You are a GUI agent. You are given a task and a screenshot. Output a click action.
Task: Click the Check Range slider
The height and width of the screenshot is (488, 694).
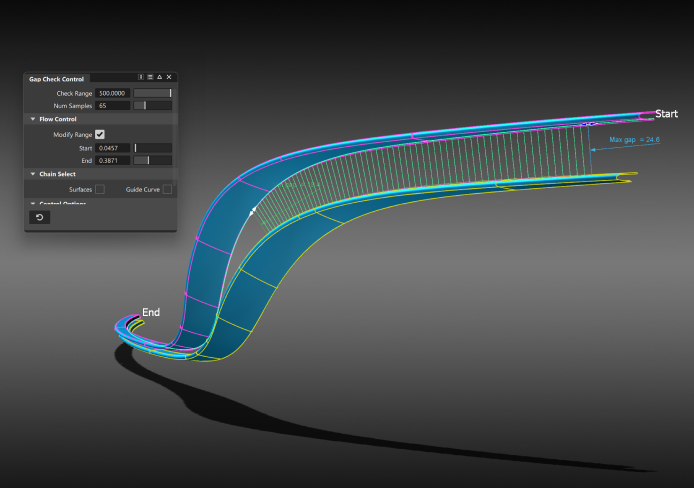(x=153, y=93)
